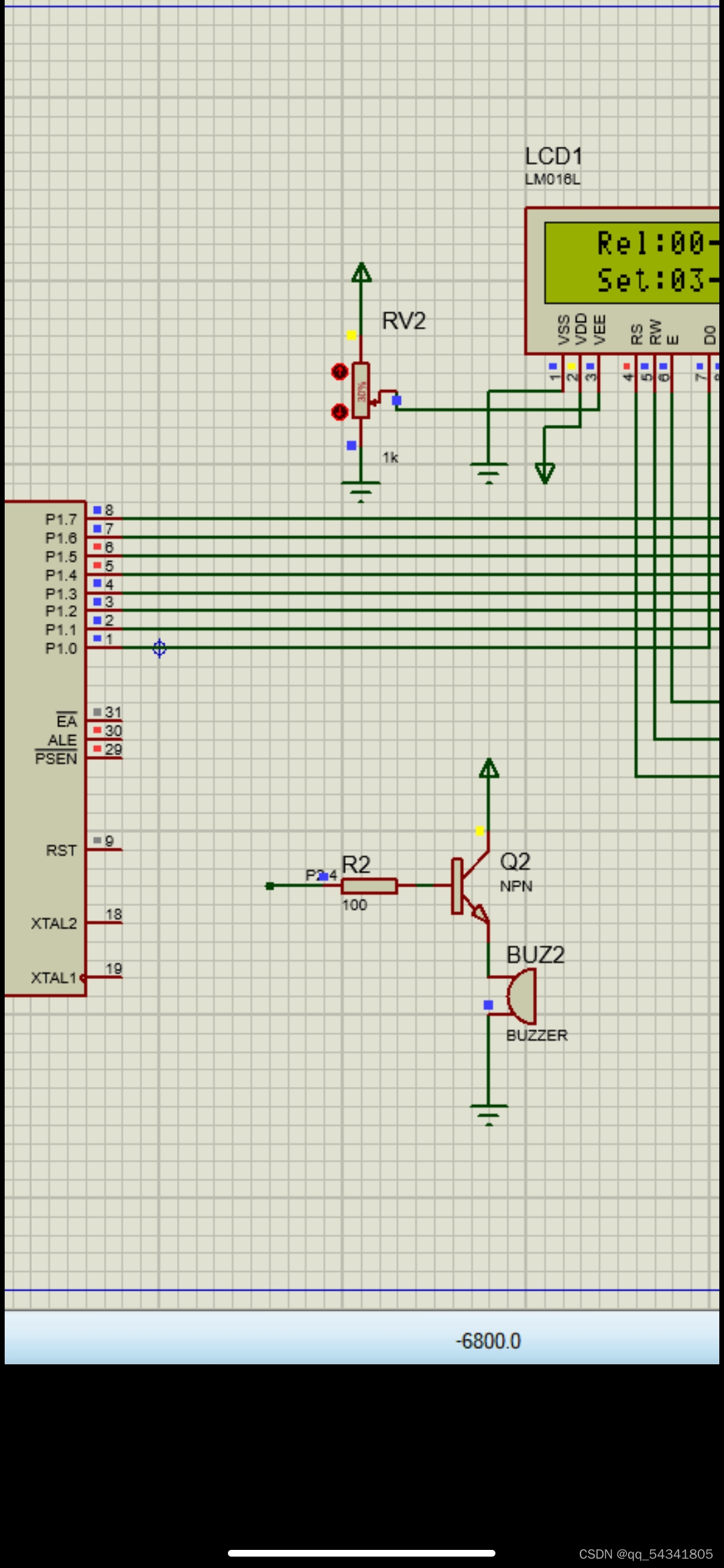Select the LM016L LCD display screen

click(631, 262)
